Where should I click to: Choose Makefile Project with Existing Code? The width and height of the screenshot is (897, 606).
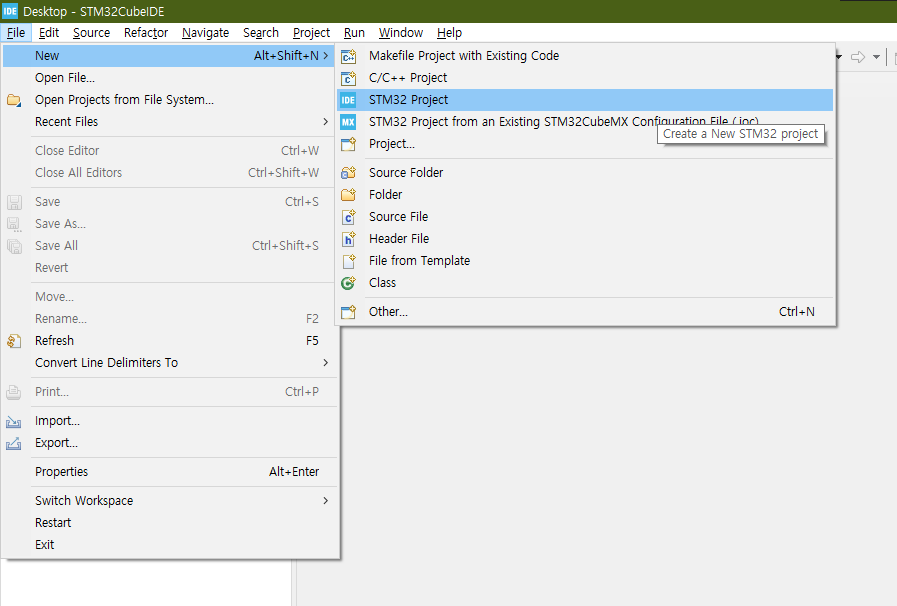(585, 56)
